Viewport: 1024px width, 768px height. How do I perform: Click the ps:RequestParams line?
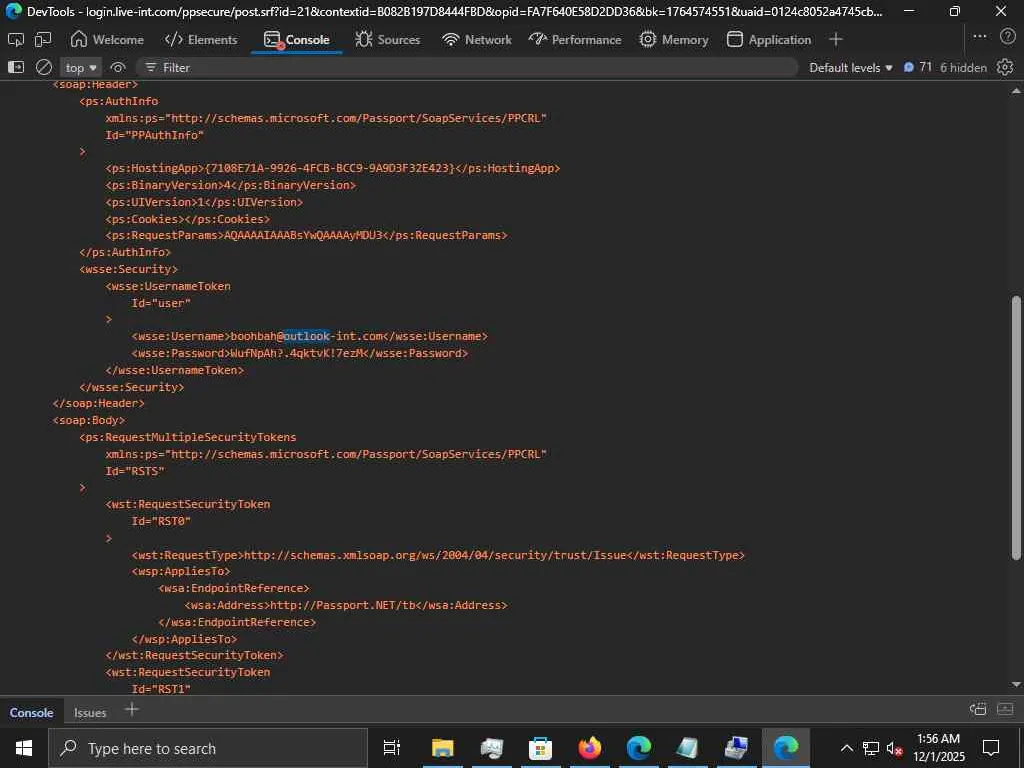(306, 235)
